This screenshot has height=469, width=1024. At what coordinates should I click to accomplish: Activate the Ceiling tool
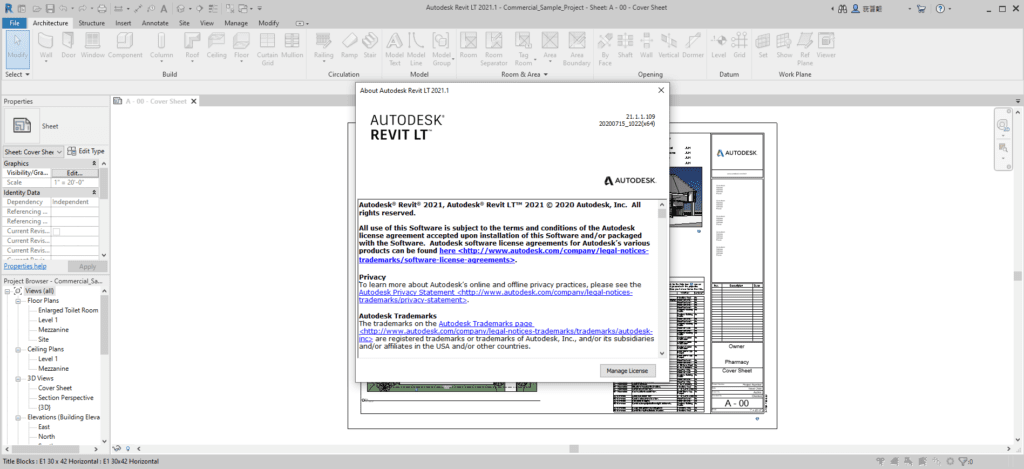[x=216, y=46]
